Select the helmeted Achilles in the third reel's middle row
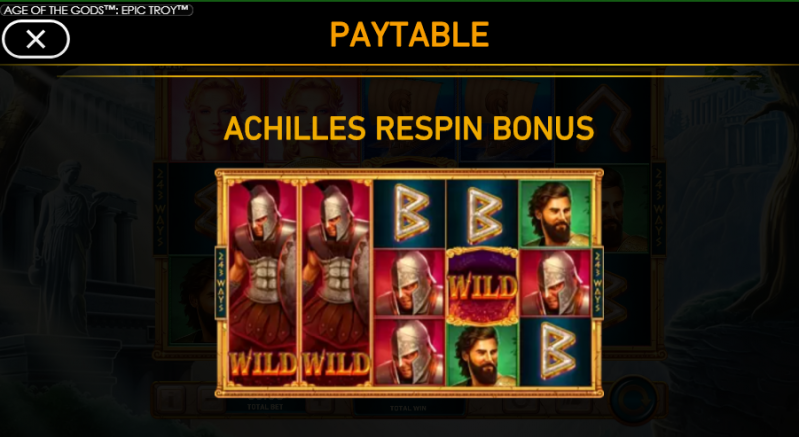Viewport: 799px width, 437px height. [410, 283]
